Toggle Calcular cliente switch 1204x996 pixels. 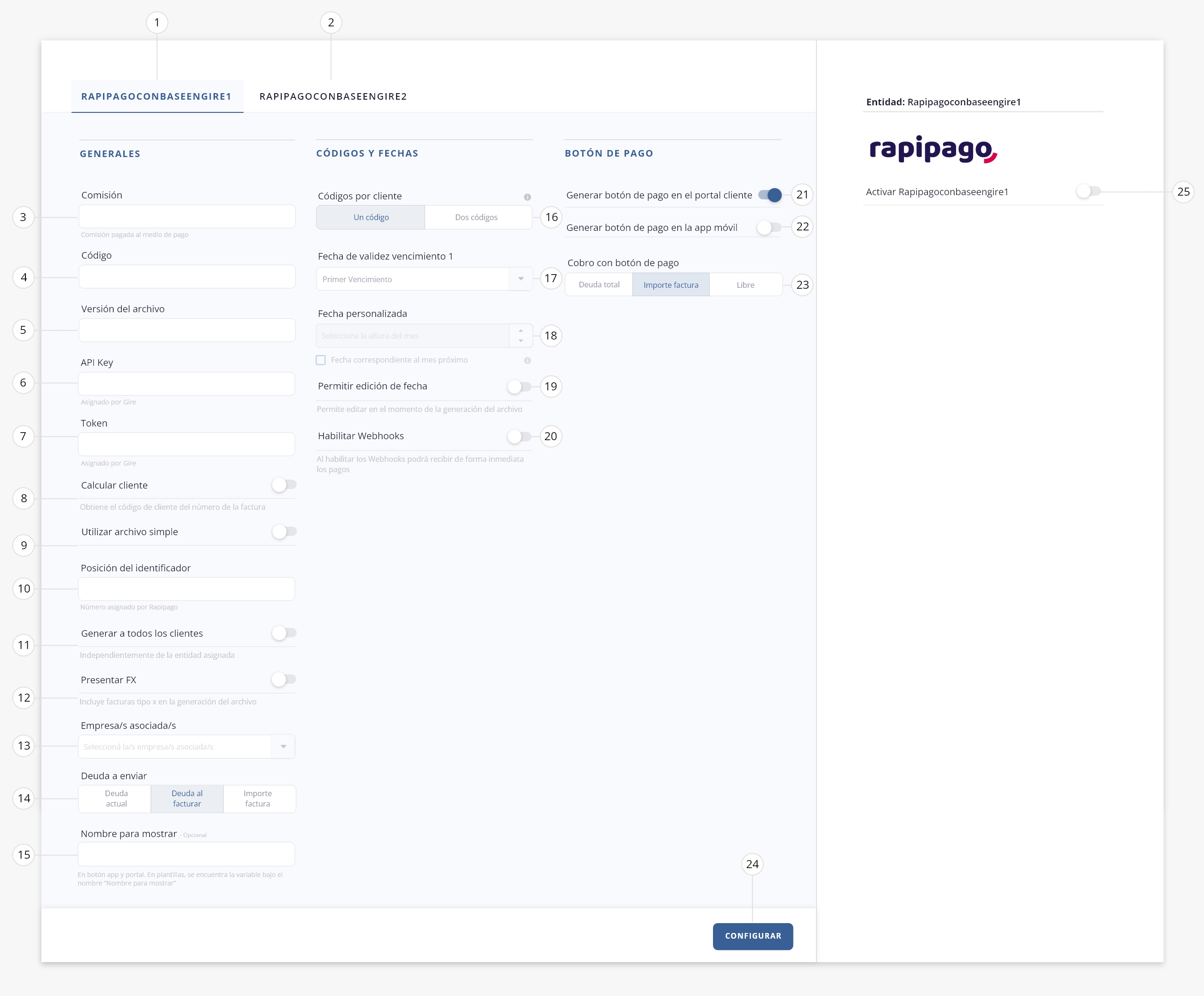point(284,485)
